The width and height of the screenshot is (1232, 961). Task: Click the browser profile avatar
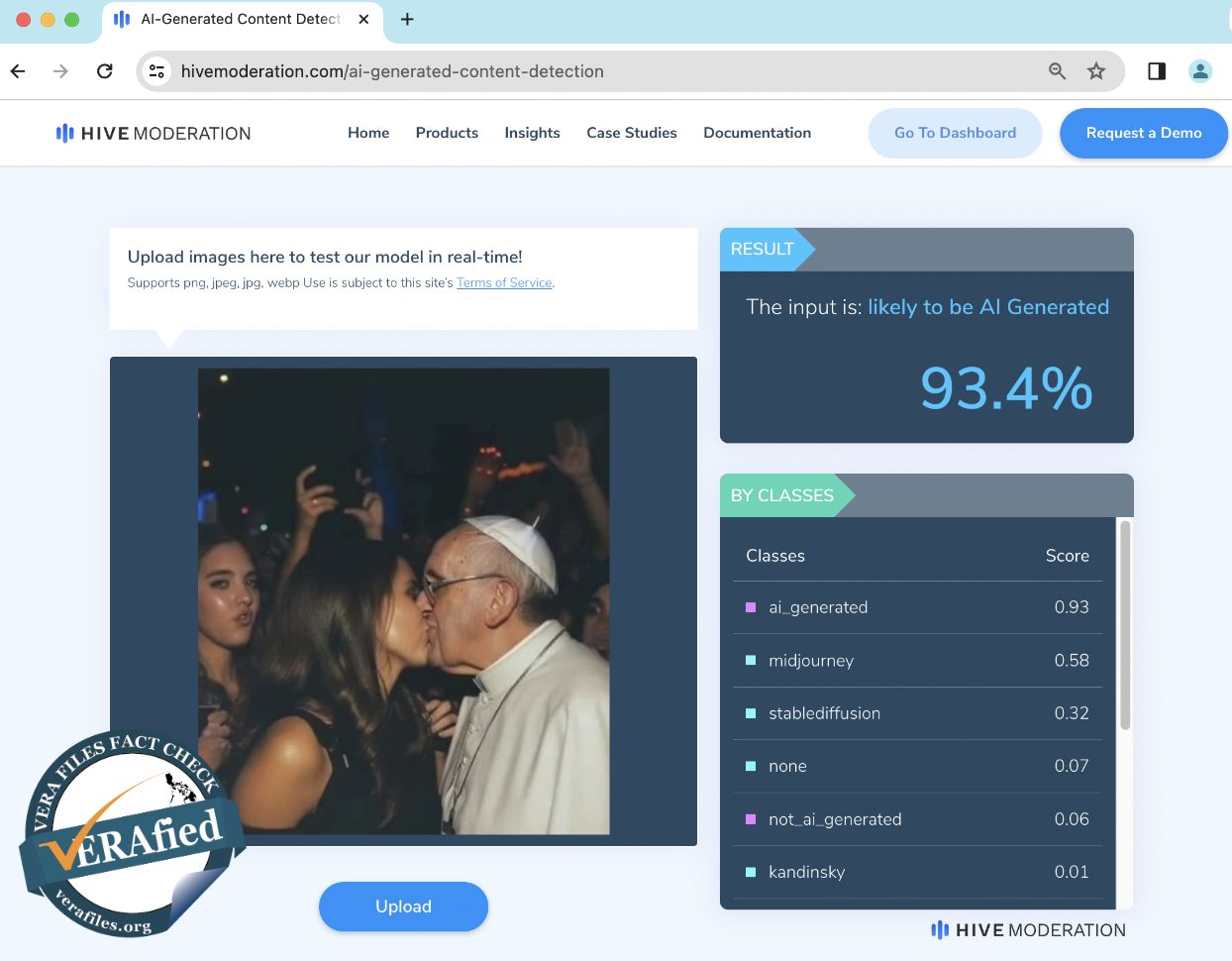click(x=1200, y=71)
